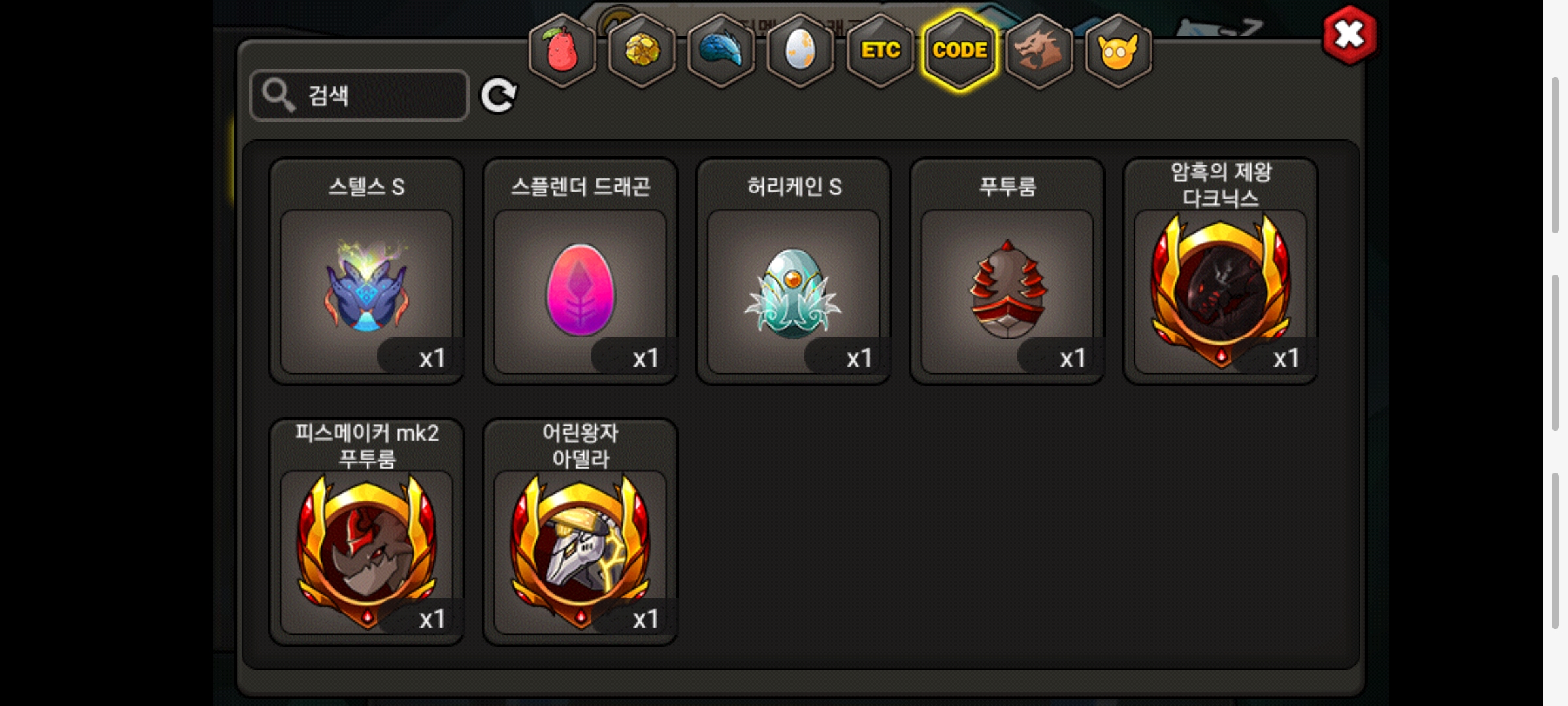Pick the 허리케인 S egg card

click(x=794, y=271)
